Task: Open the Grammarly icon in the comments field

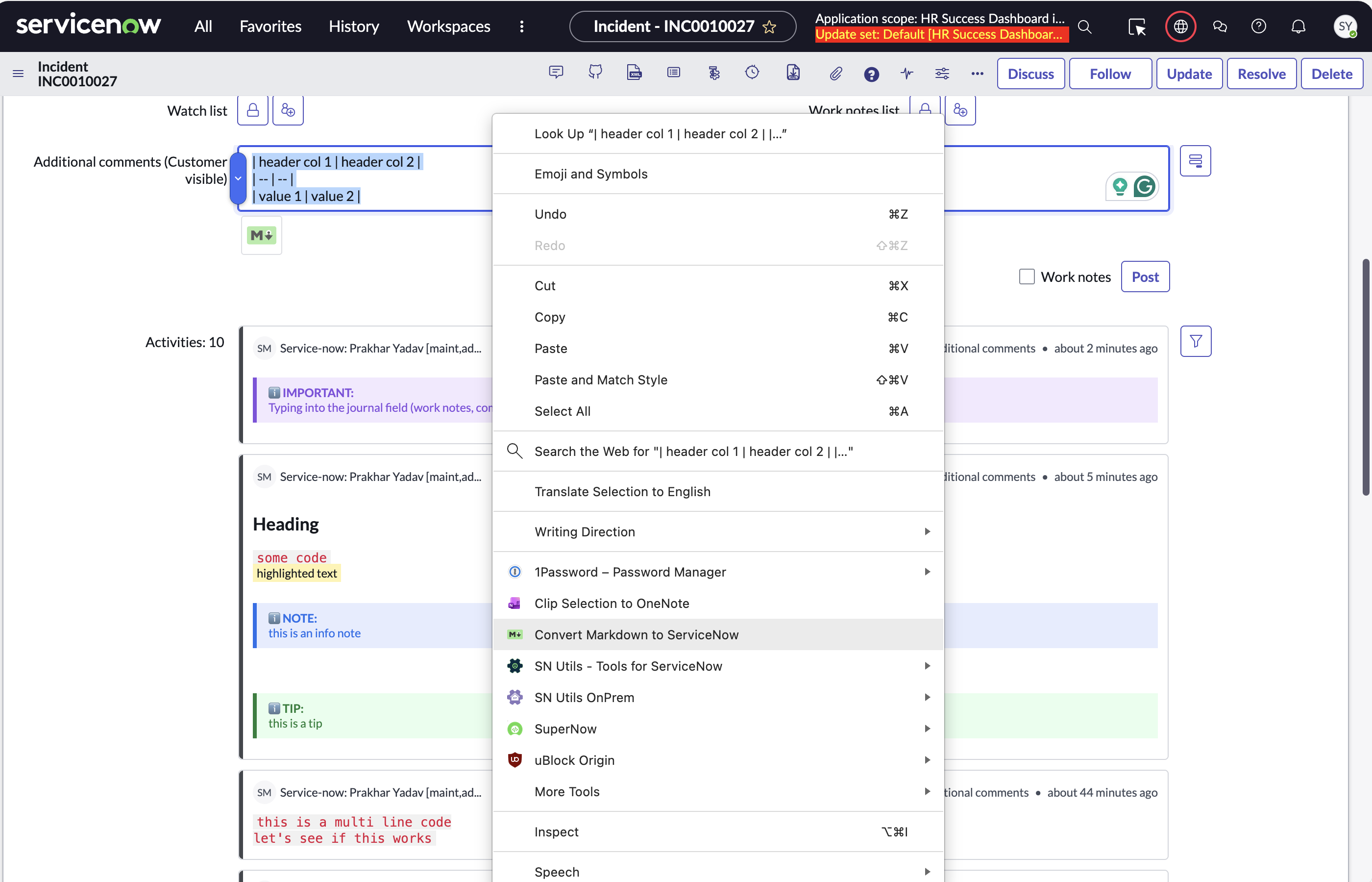Action: (x=1146, y=186)
